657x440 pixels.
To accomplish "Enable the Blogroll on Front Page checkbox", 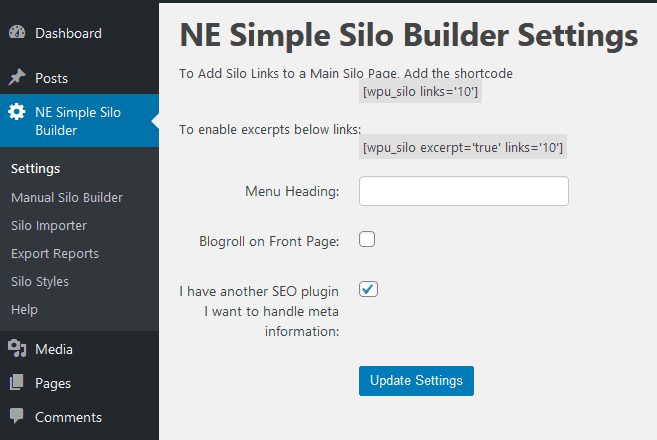I will point(367,239).
